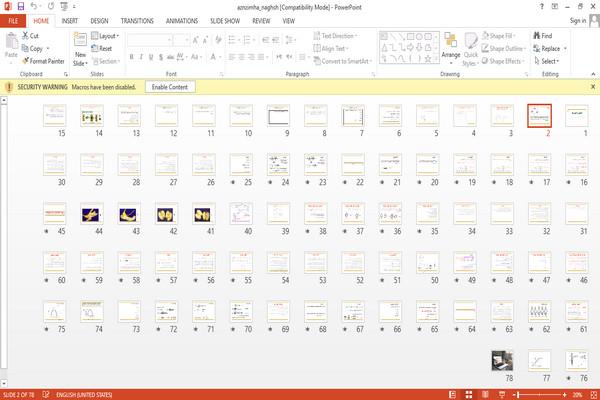Click the Help question mark icon

coord(541,7)
